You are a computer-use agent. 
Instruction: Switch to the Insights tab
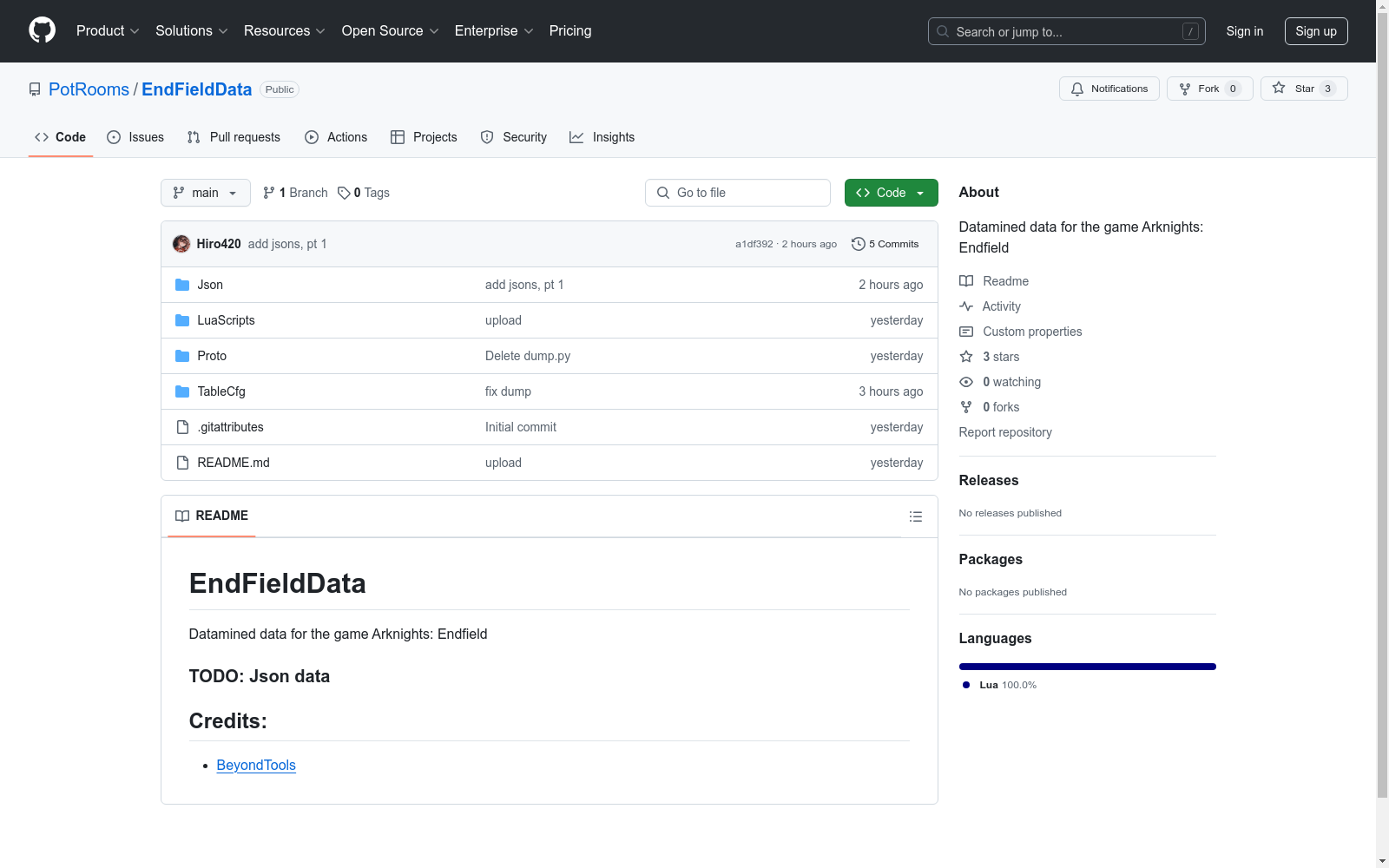click(602, 137)
